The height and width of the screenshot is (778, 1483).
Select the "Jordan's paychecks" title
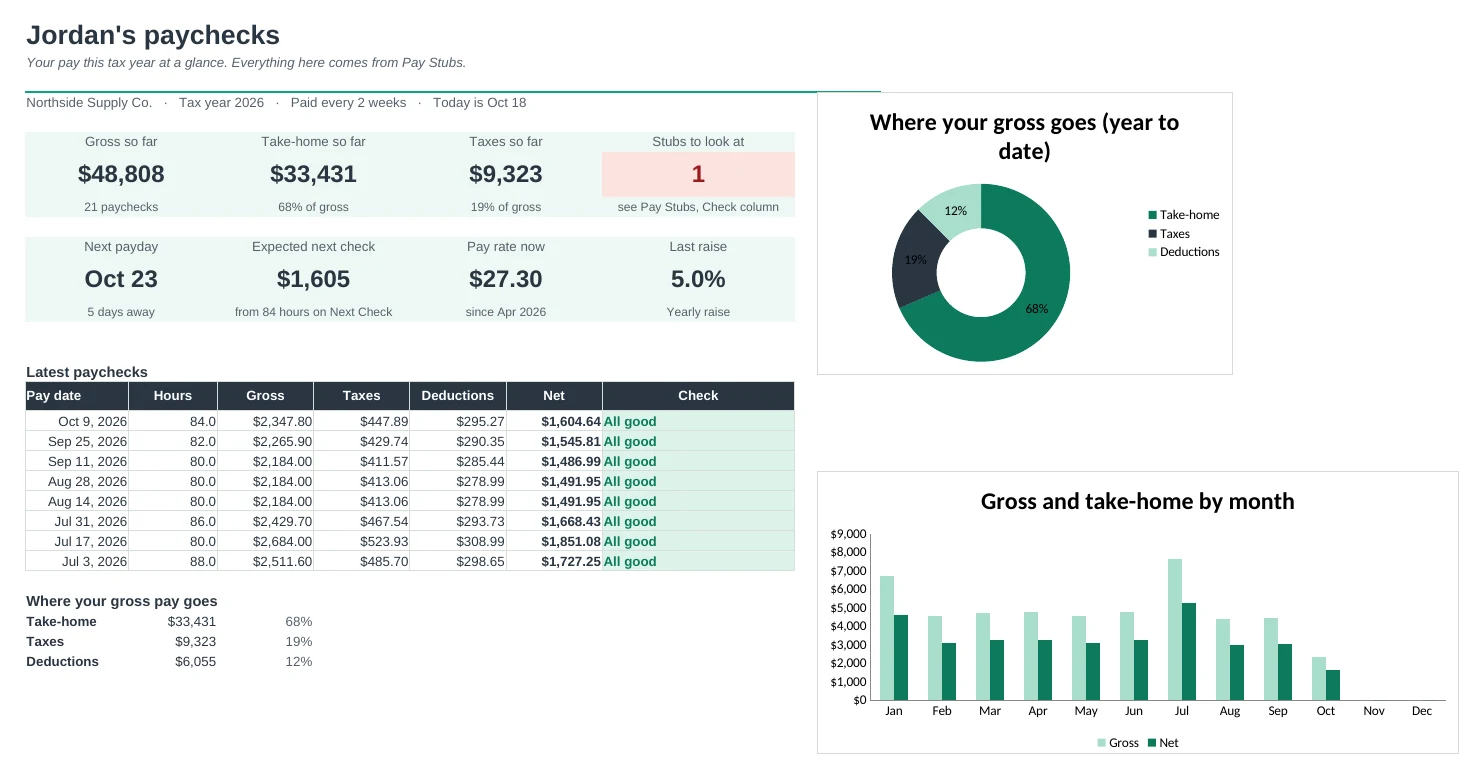click(153, 35)
